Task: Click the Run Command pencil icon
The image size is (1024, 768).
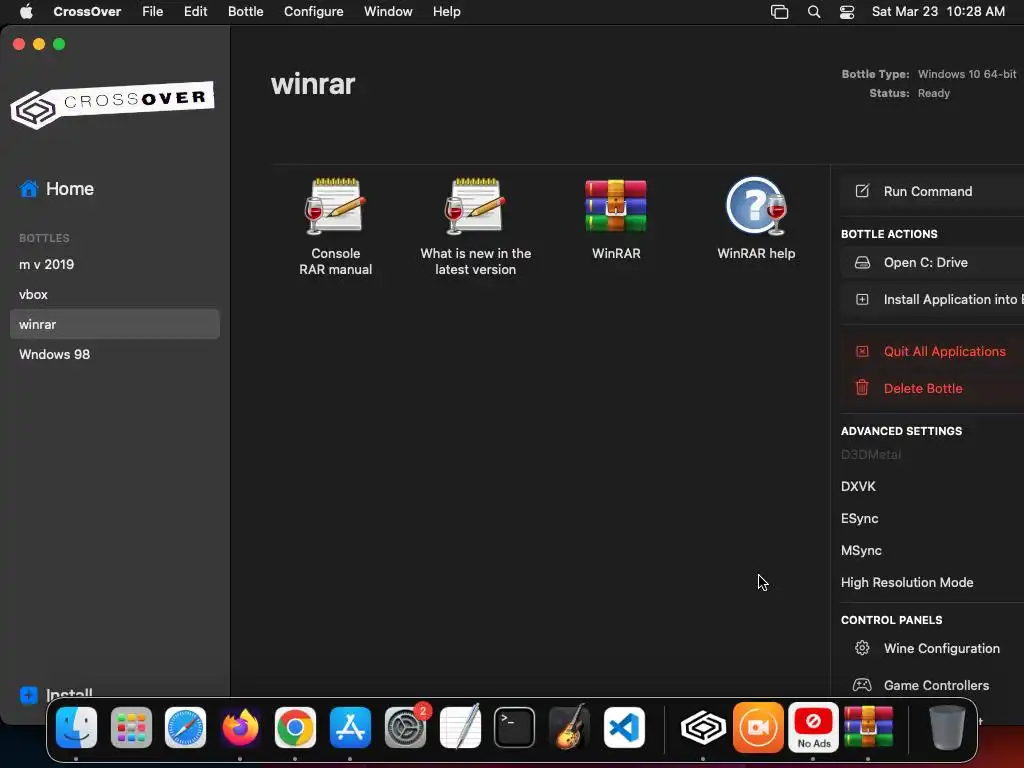Action: coord(862,191)
